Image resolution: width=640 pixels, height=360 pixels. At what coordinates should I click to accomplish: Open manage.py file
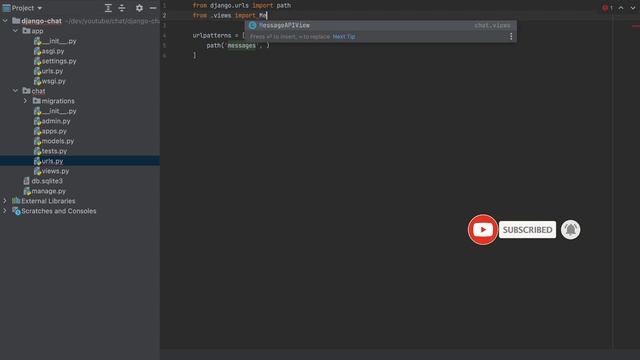49,191
